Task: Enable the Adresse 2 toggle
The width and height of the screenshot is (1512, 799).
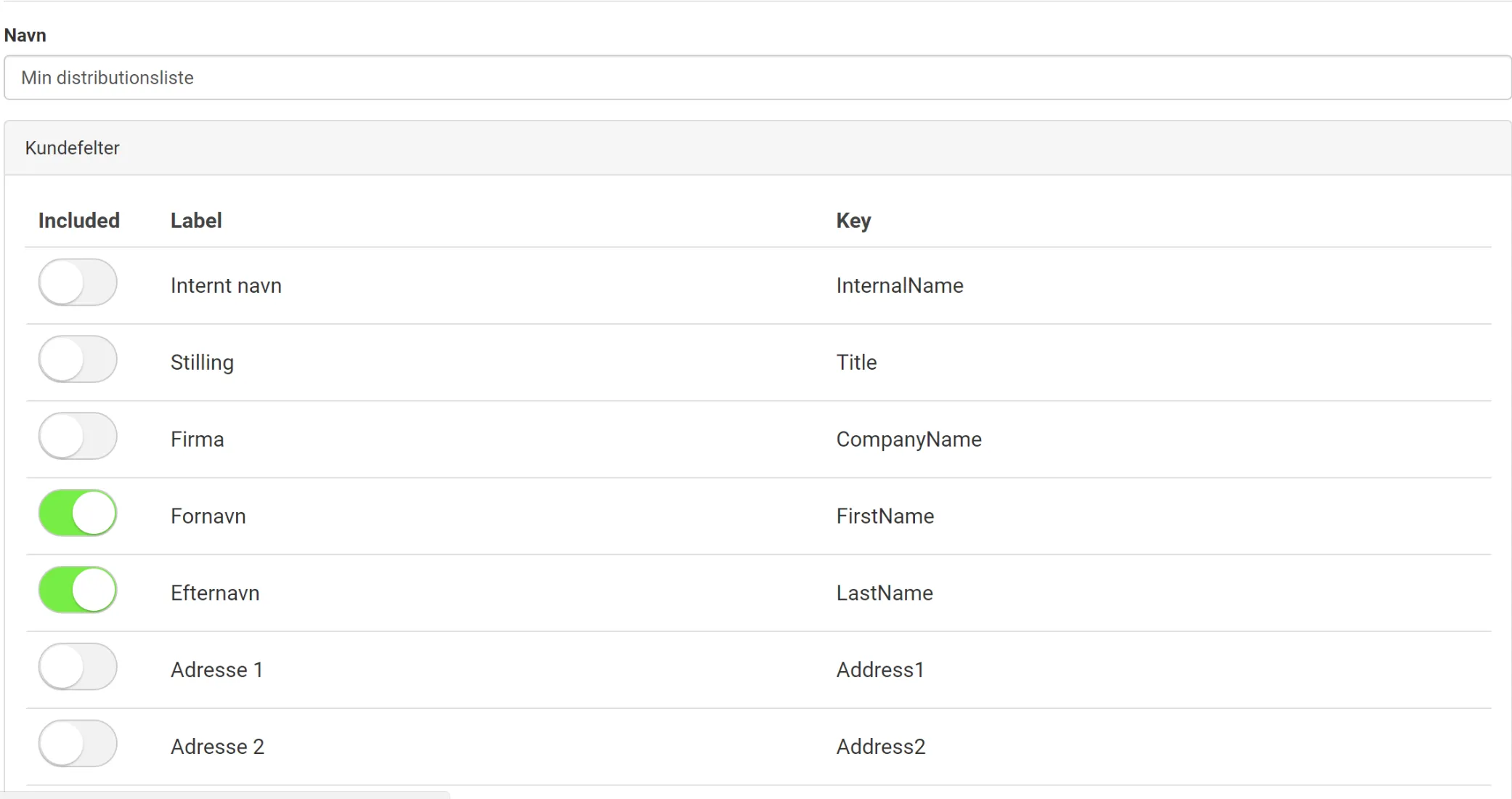Action: tap(78, 744)
